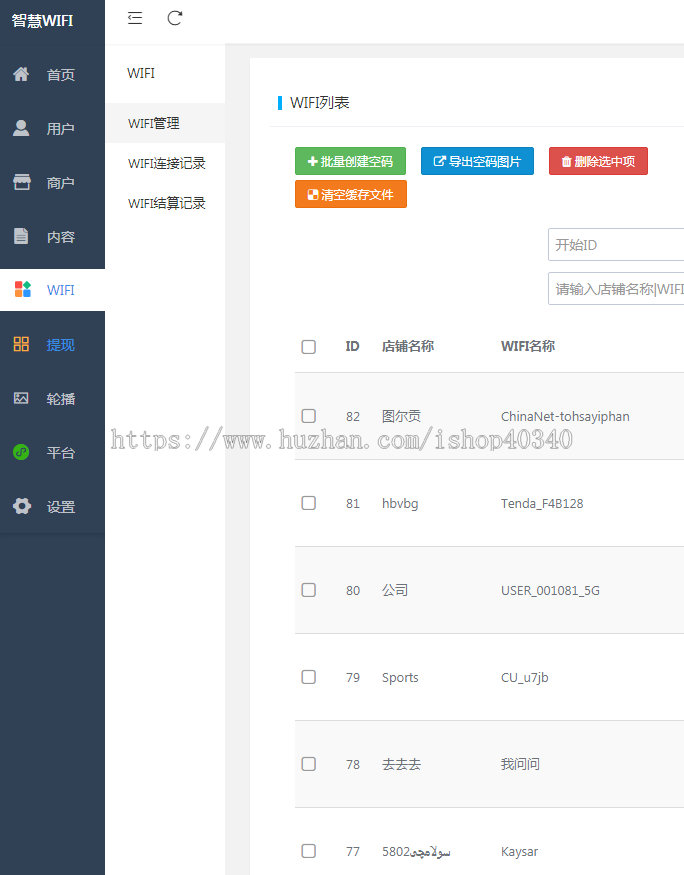Open the 提现 menu entry

[x=52, y=344]
